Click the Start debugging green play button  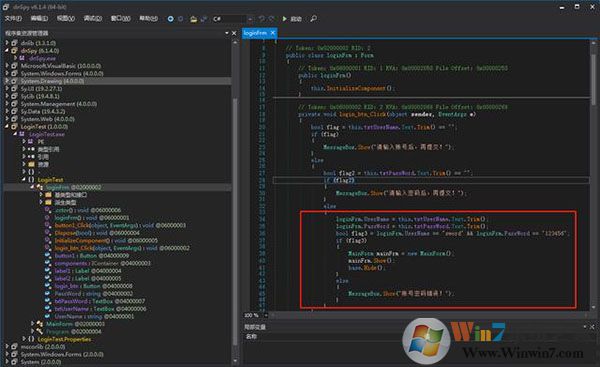click(x=284, y=18)
